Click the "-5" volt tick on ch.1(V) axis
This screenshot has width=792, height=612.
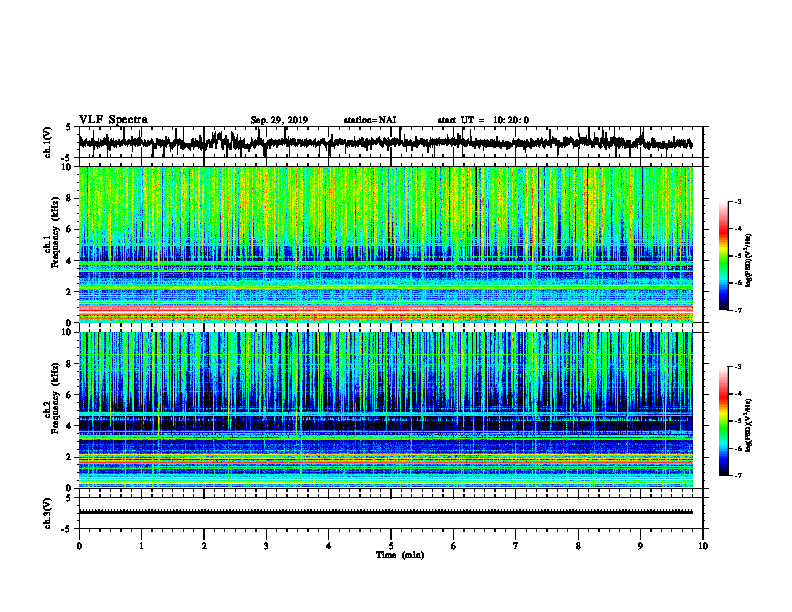tap(67, 158)
